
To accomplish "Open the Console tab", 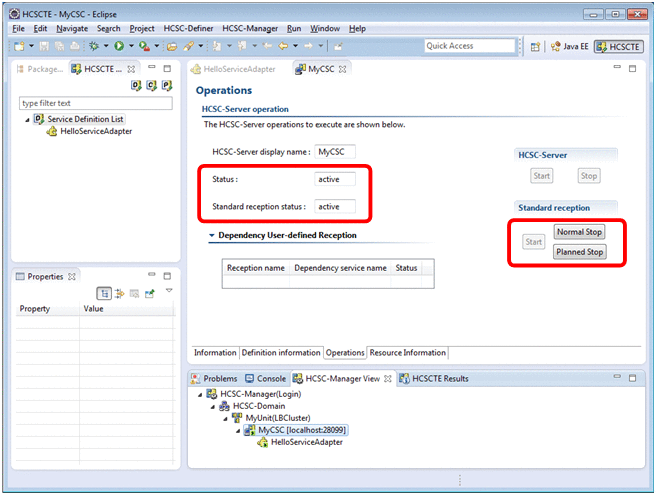I will coord(266,379).
